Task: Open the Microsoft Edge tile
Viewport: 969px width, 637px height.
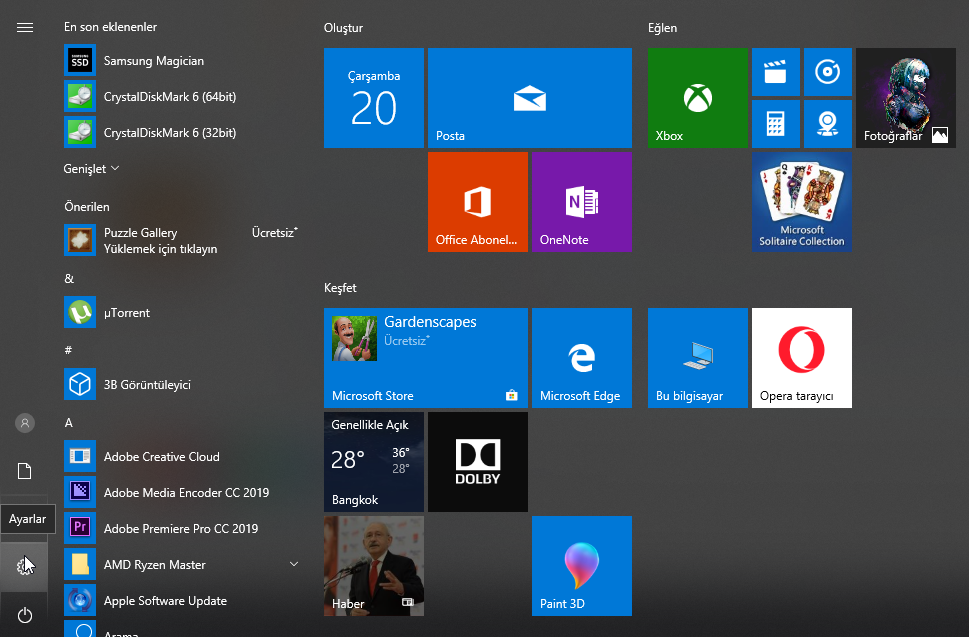Action: coord(582,358)
